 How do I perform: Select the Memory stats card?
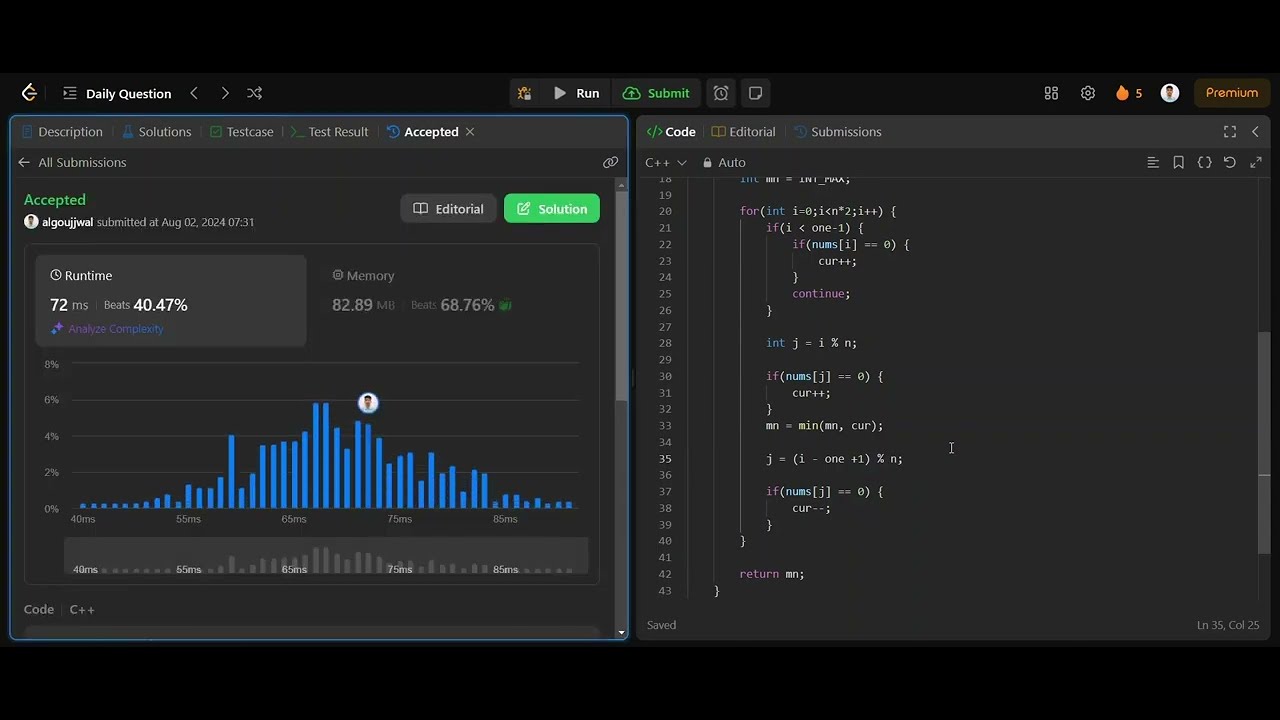[453, 301]
